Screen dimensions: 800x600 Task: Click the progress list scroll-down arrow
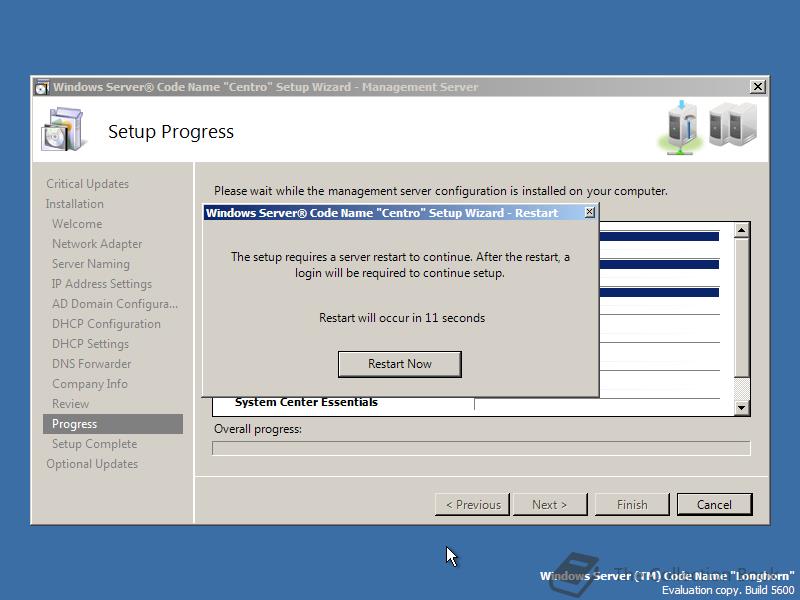tap(741, 408)
